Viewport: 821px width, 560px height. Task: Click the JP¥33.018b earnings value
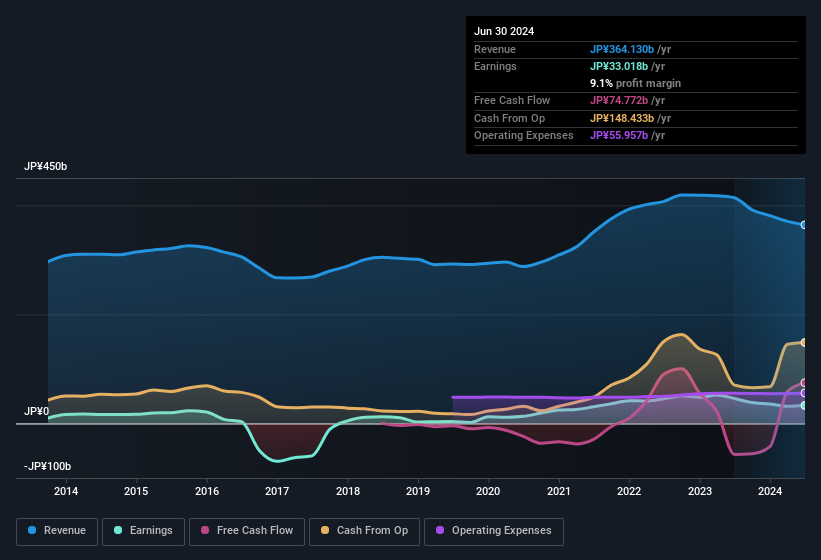tap(619, 66)
